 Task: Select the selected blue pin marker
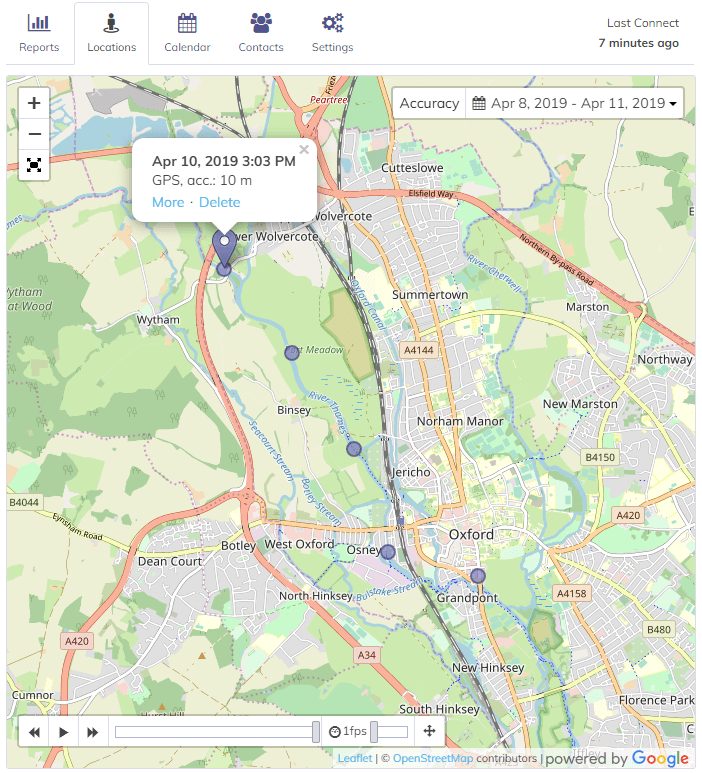tap(224, 248)
